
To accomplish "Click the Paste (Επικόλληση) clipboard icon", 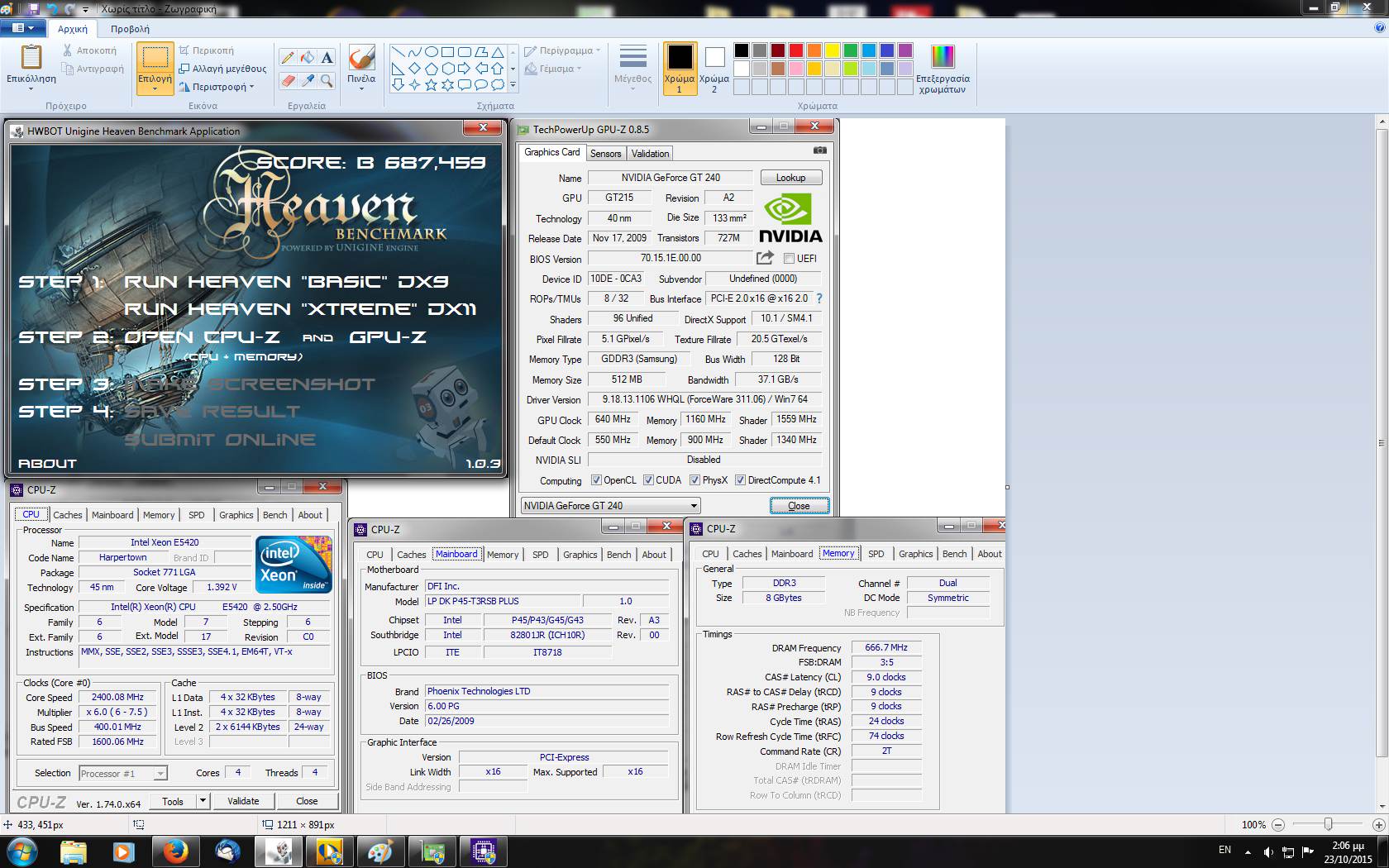I will [31, 58].
